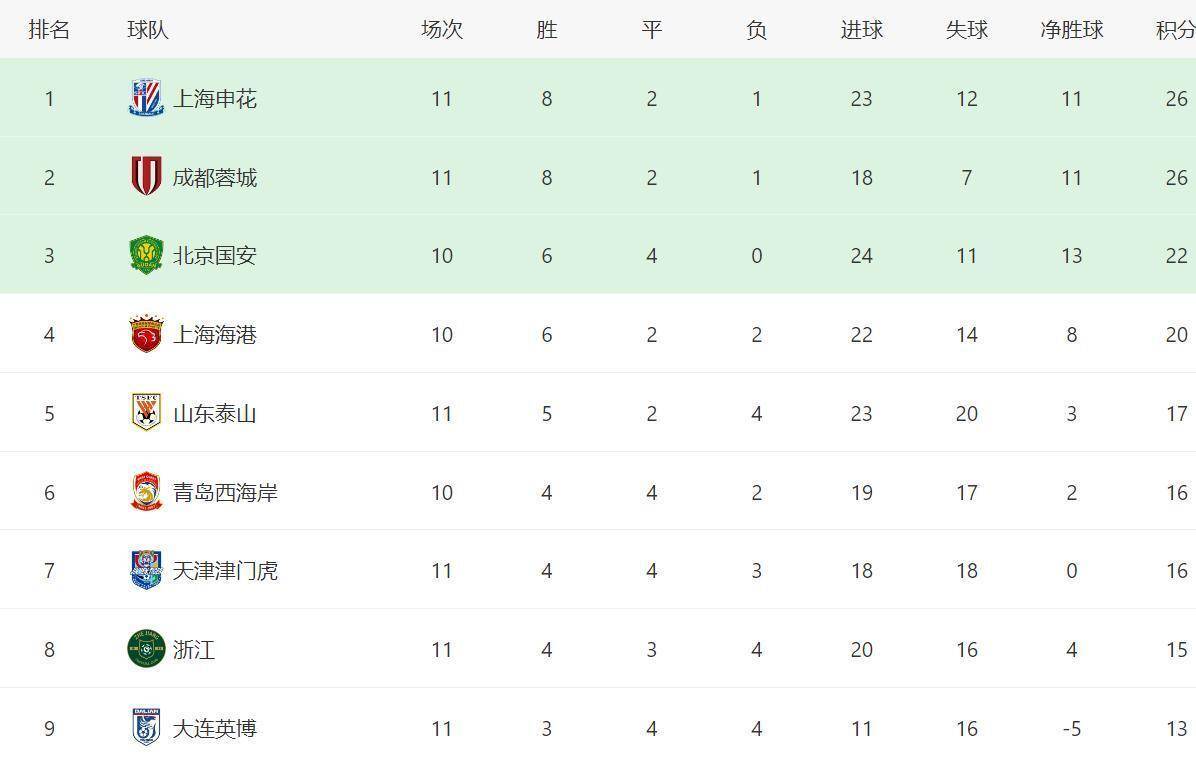
Task: Click the Beijing Guoan green badge
Action: (146, 255)
